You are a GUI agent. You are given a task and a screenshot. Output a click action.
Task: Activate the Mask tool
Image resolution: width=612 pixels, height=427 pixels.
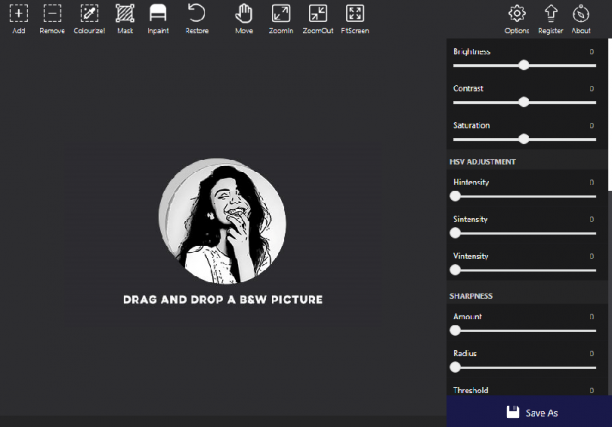tap(125, 19)
